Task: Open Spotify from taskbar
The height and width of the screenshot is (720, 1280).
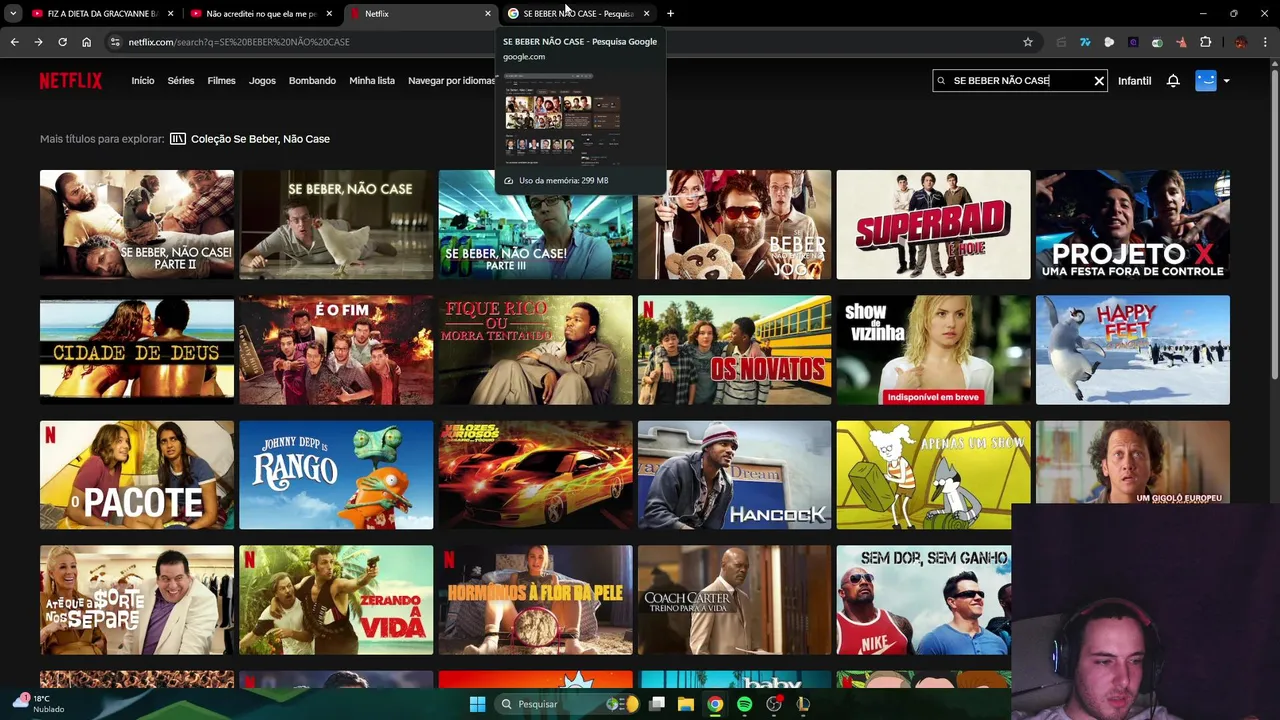Action: pos(744,704)
